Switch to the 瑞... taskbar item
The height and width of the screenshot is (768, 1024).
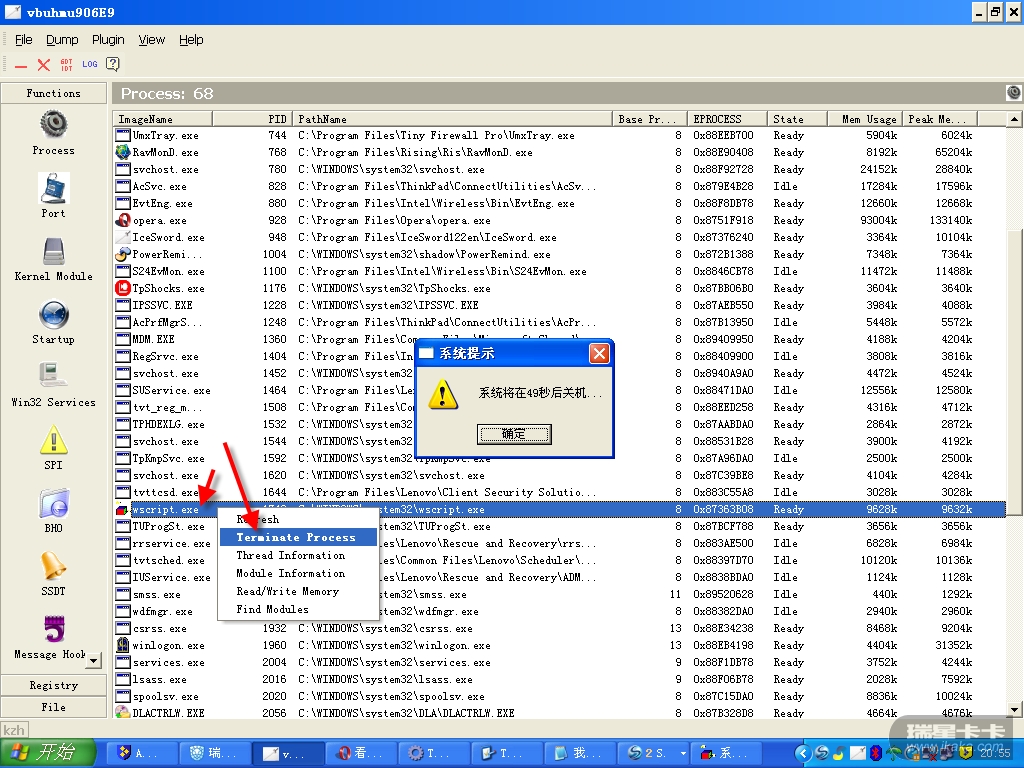pos(215,753)
